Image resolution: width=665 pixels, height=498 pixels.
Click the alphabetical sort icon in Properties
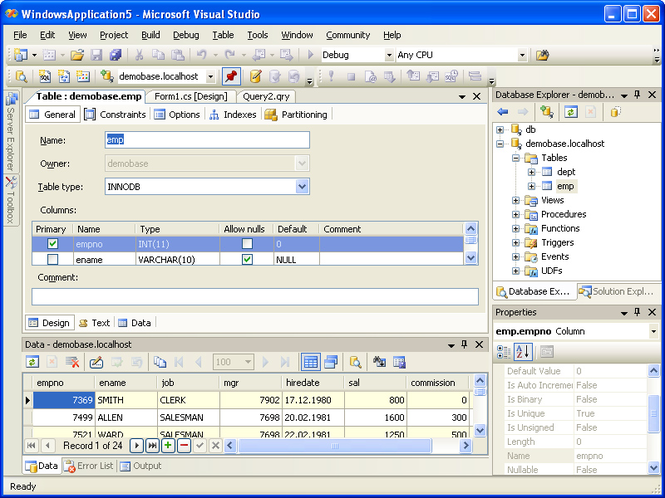tap(523, 351)
